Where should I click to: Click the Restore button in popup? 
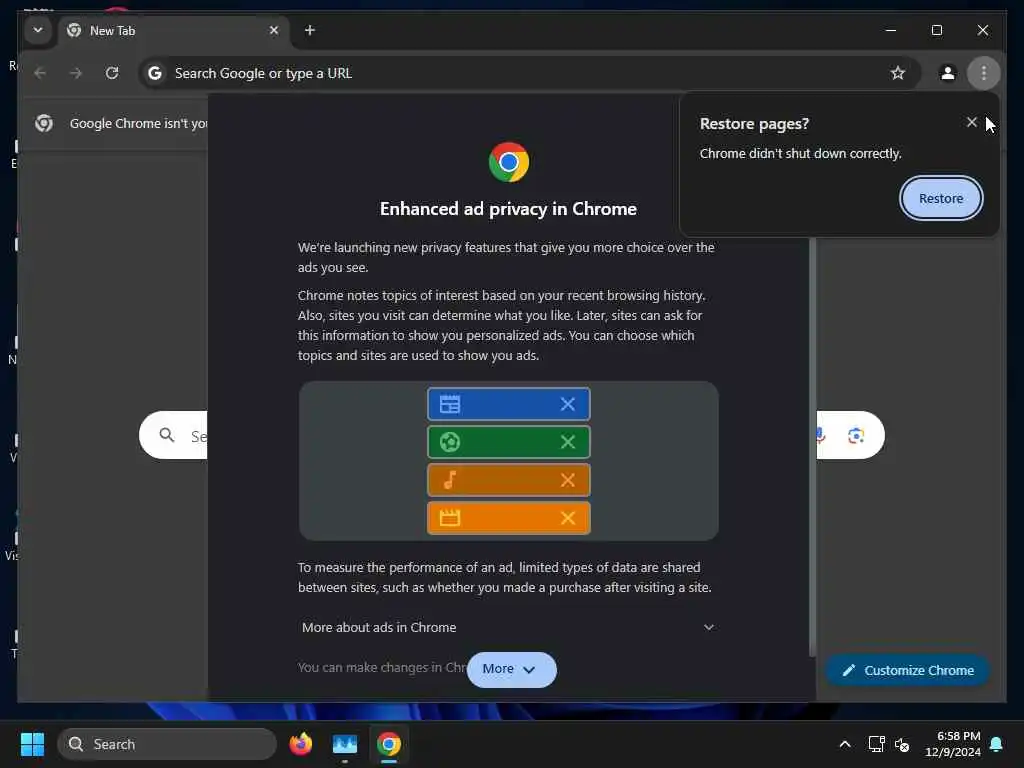940,198
